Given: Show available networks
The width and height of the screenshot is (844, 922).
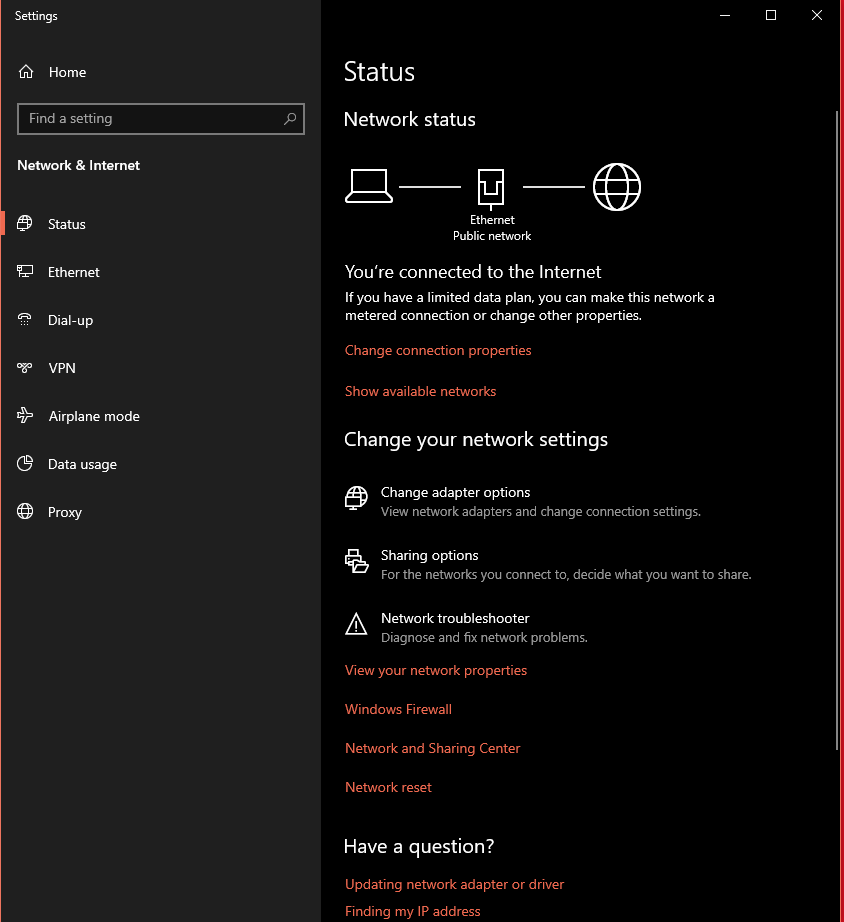Looking at the screenshot, I should pos(421,392).
